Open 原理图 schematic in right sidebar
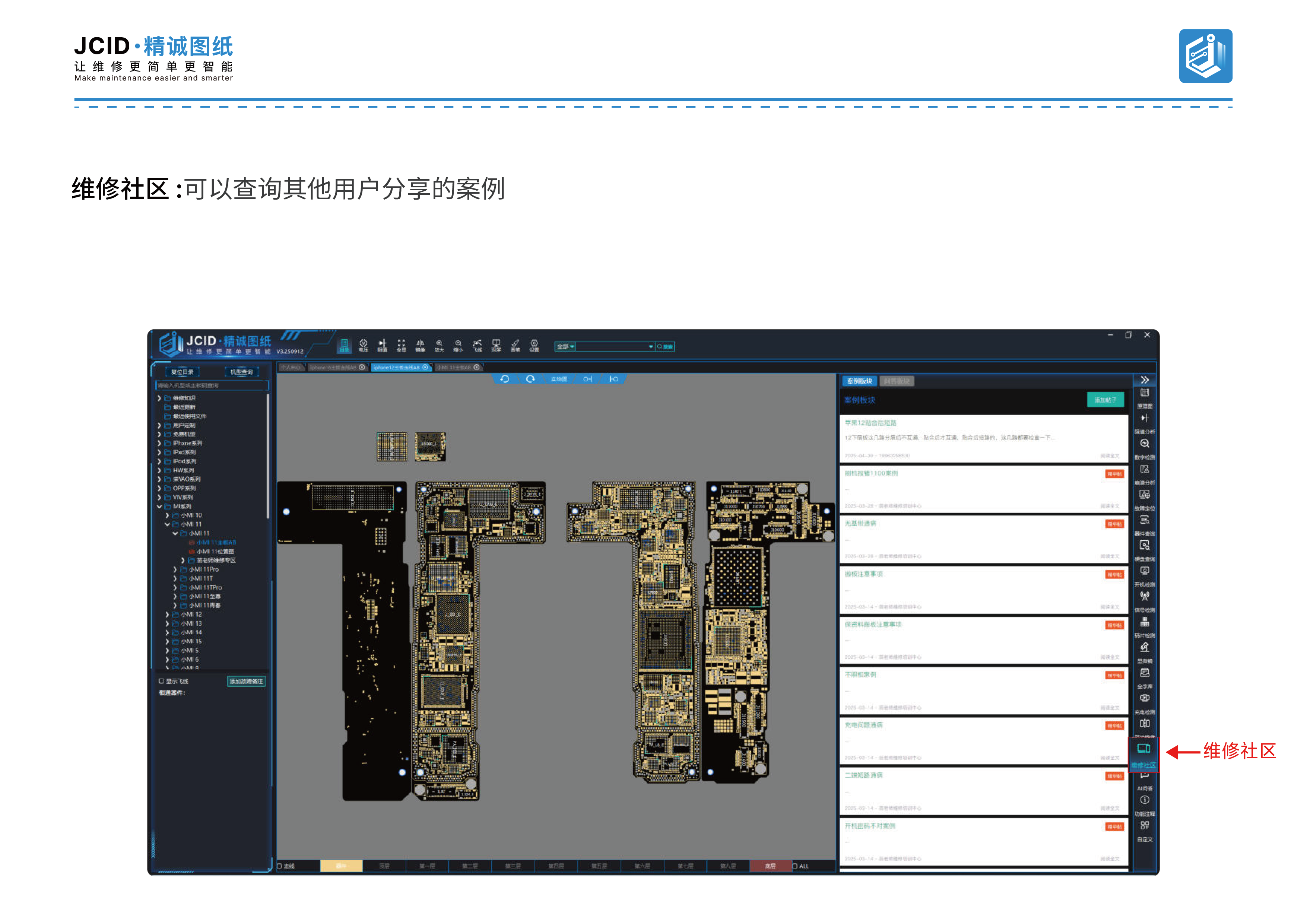Screen dimensions: 1307x924 click(x=1145, y=398)
